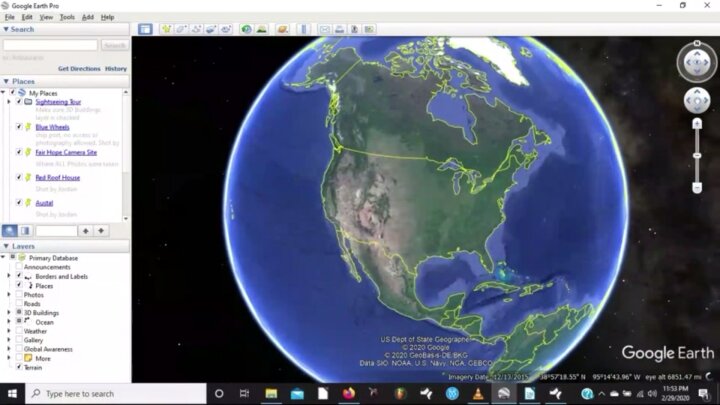This screenshot has height=405, width=720.
Task: Open the Windows Start menu
Action: [12, 394]
